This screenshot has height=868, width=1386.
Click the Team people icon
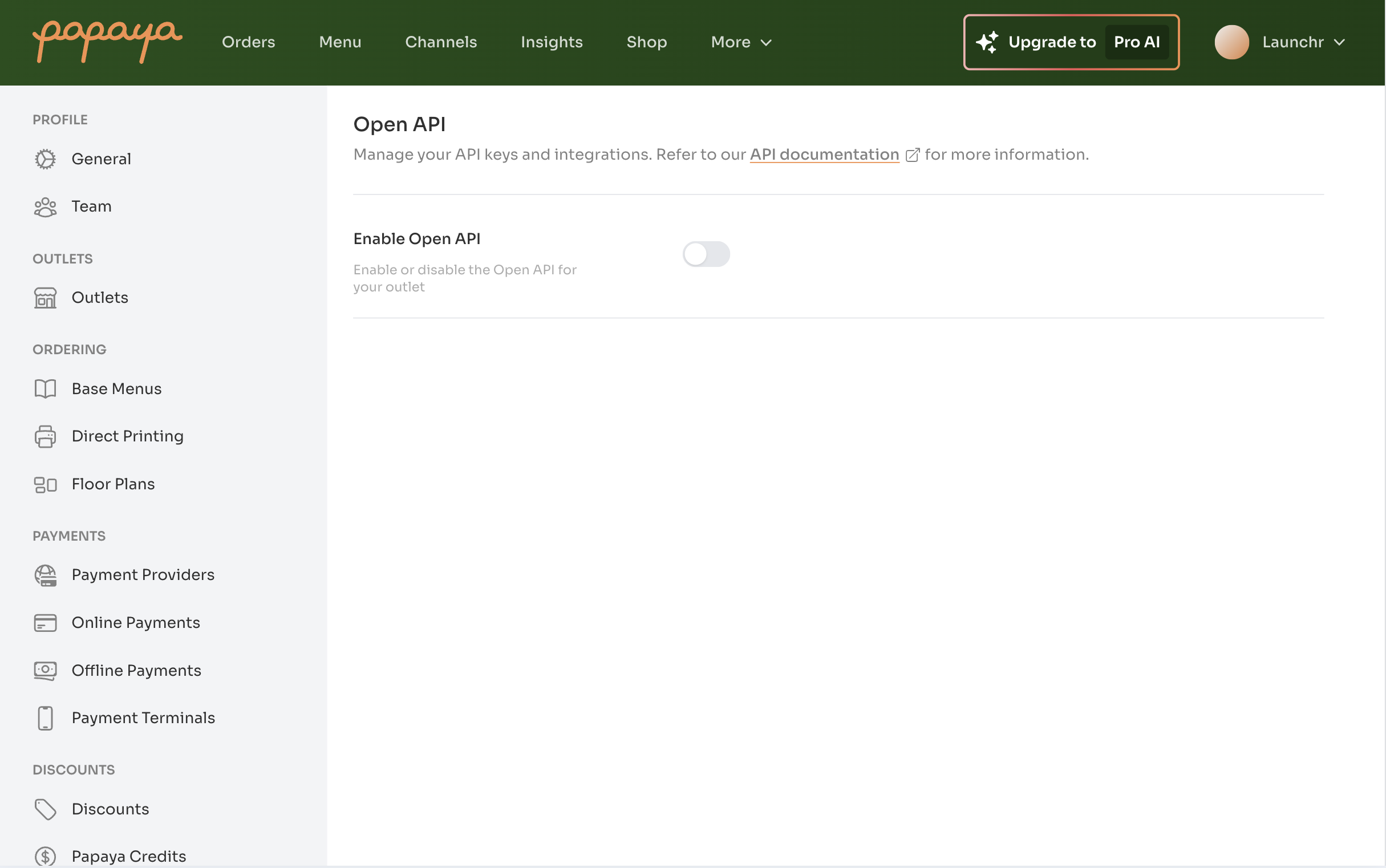click(45, 206)
